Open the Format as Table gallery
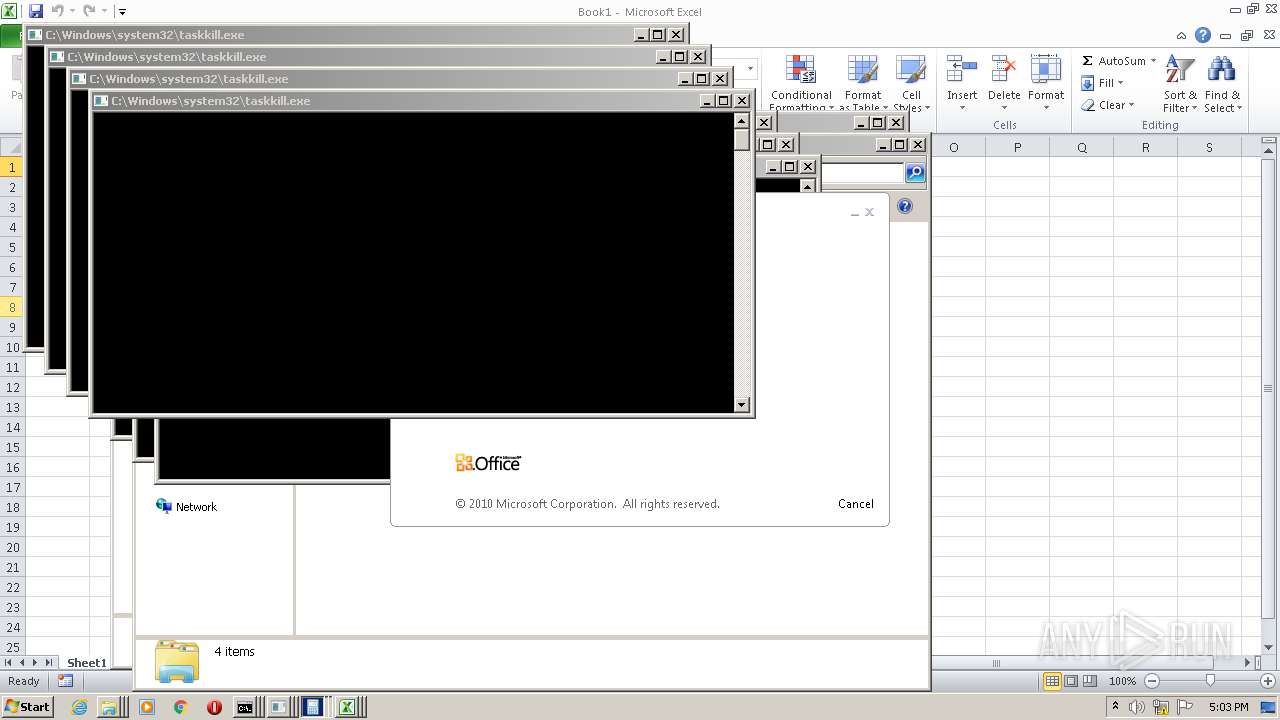Screen dimensions: 1280x720 click(x=862, y=83)
